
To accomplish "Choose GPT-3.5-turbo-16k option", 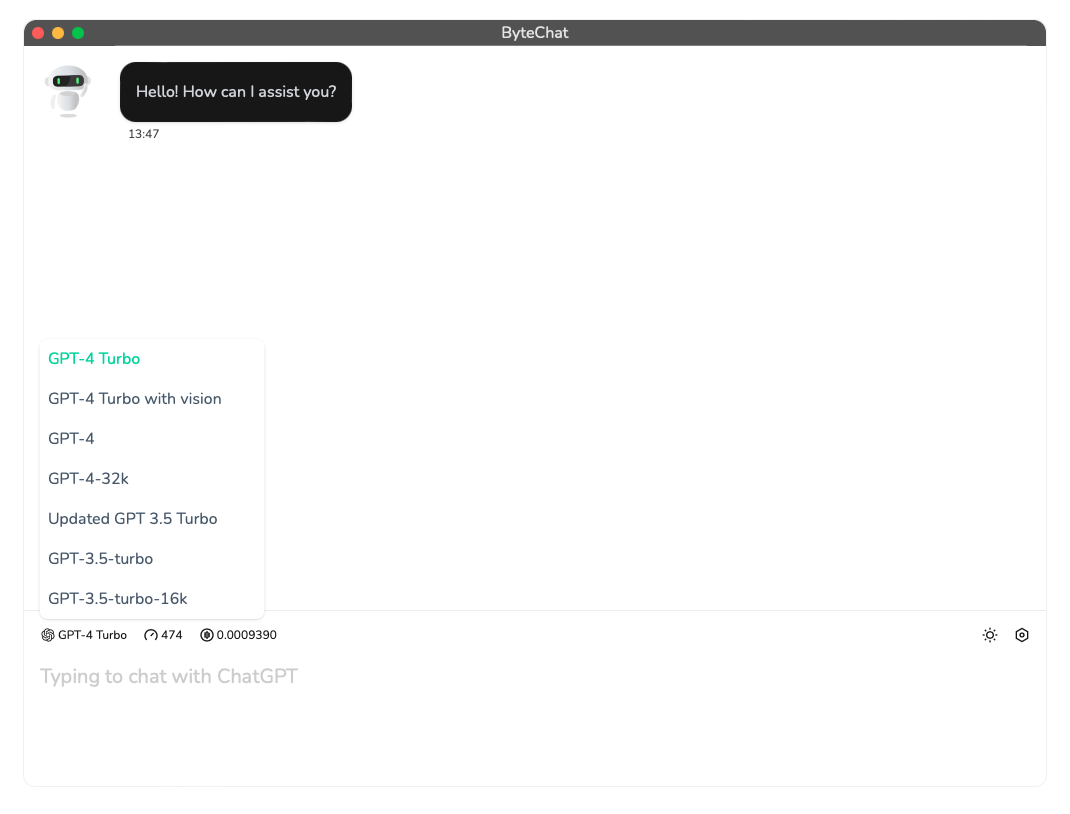I will (118, 599).
